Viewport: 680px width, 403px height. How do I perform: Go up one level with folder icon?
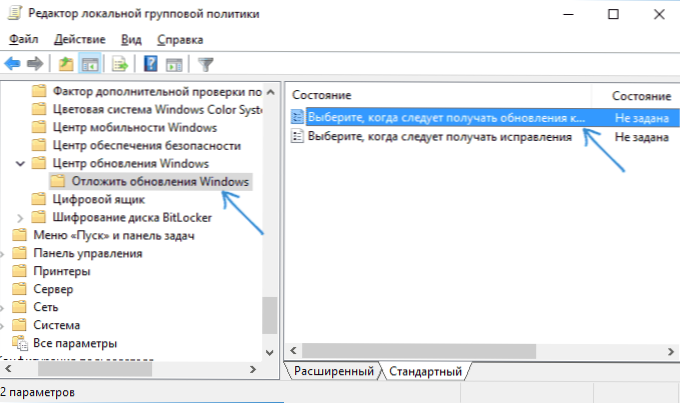coord(66,64)
